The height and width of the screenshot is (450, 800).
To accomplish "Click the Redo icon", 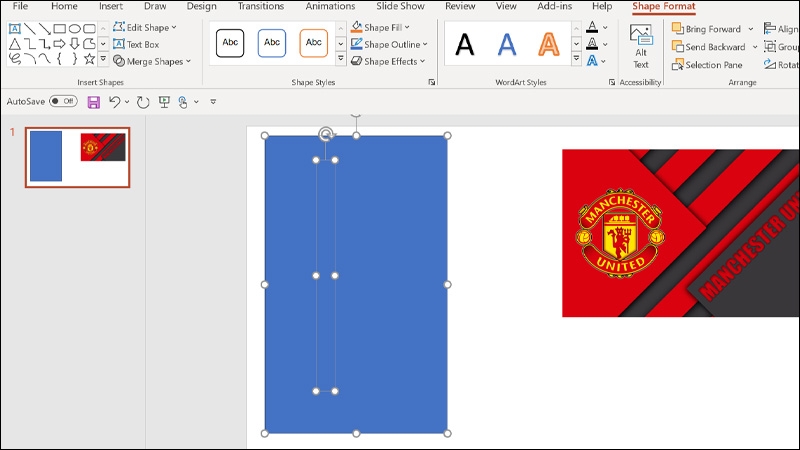I will click(x=143, y=102).
